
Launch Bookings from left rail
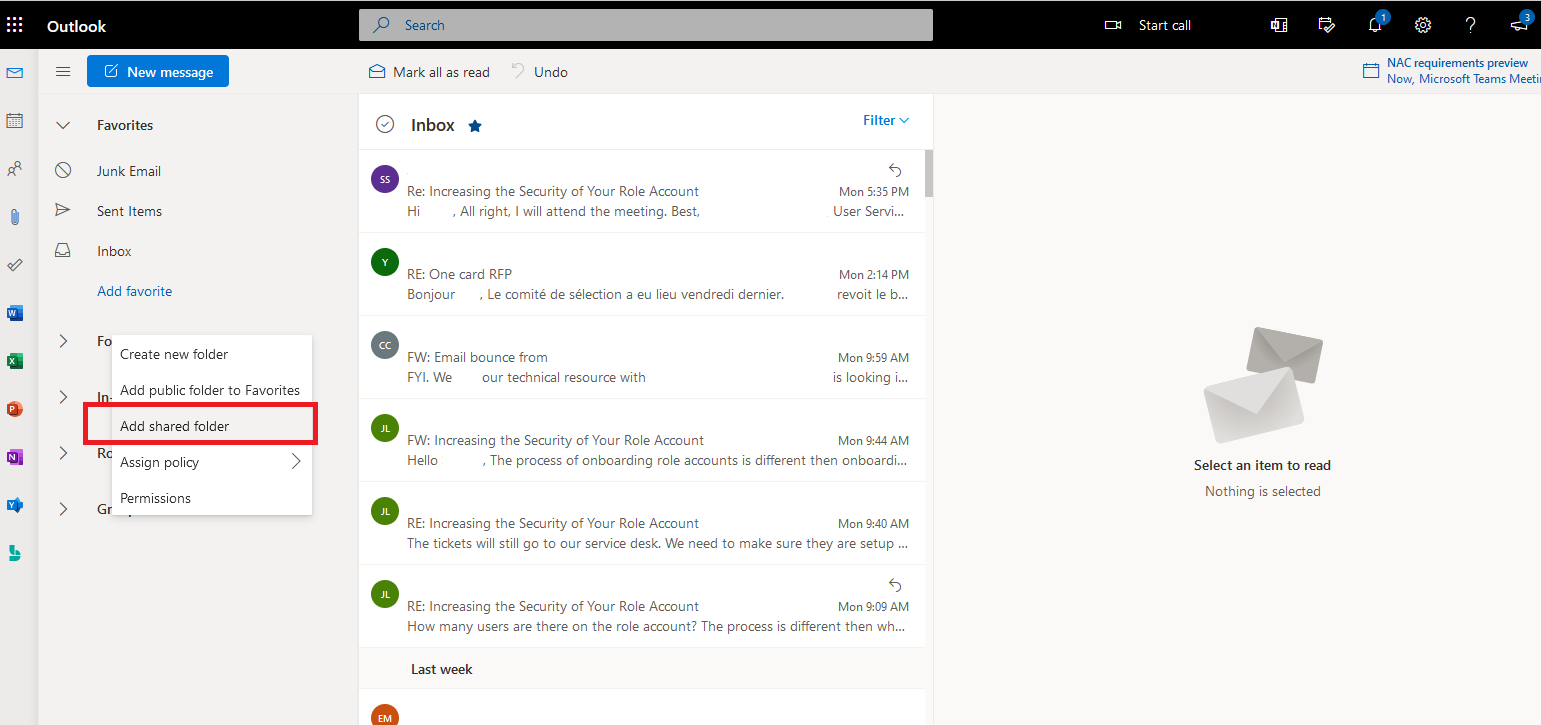15,553
